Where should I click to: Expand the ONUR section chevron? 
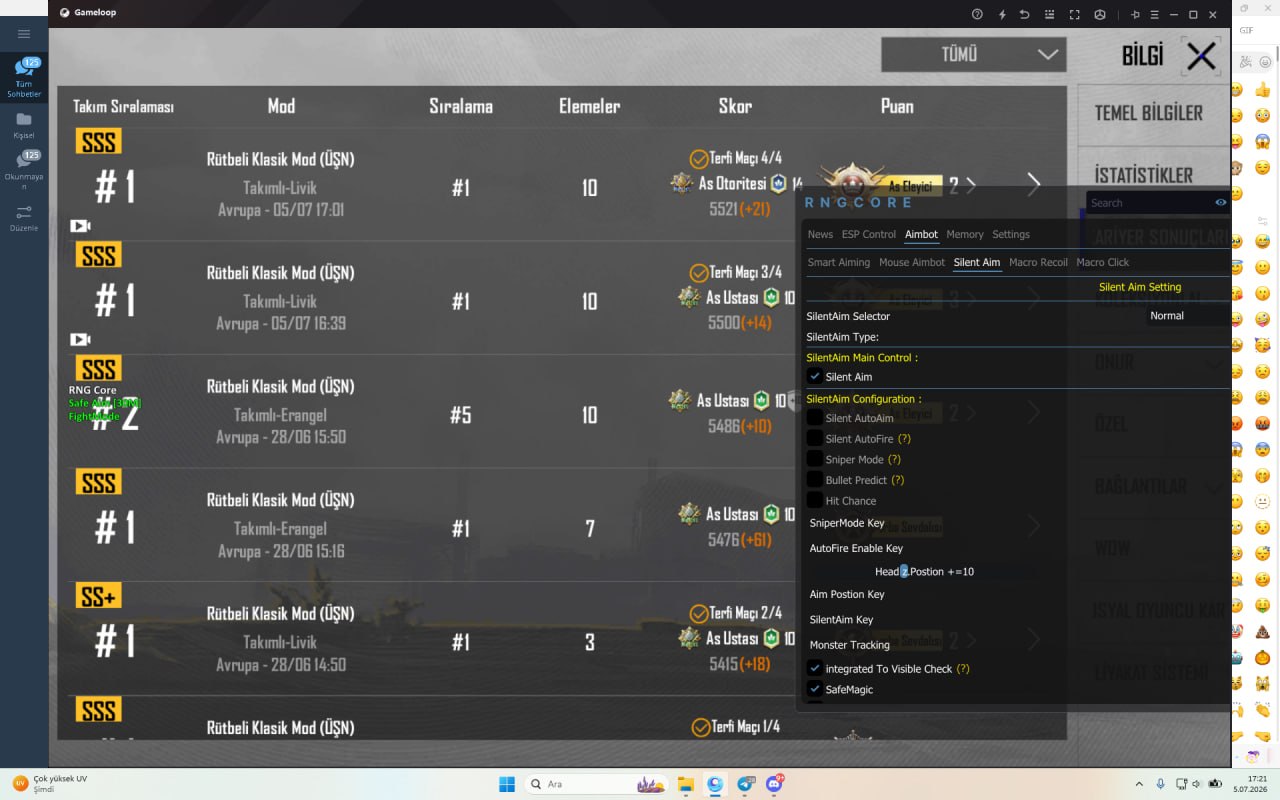point(1216,364)
